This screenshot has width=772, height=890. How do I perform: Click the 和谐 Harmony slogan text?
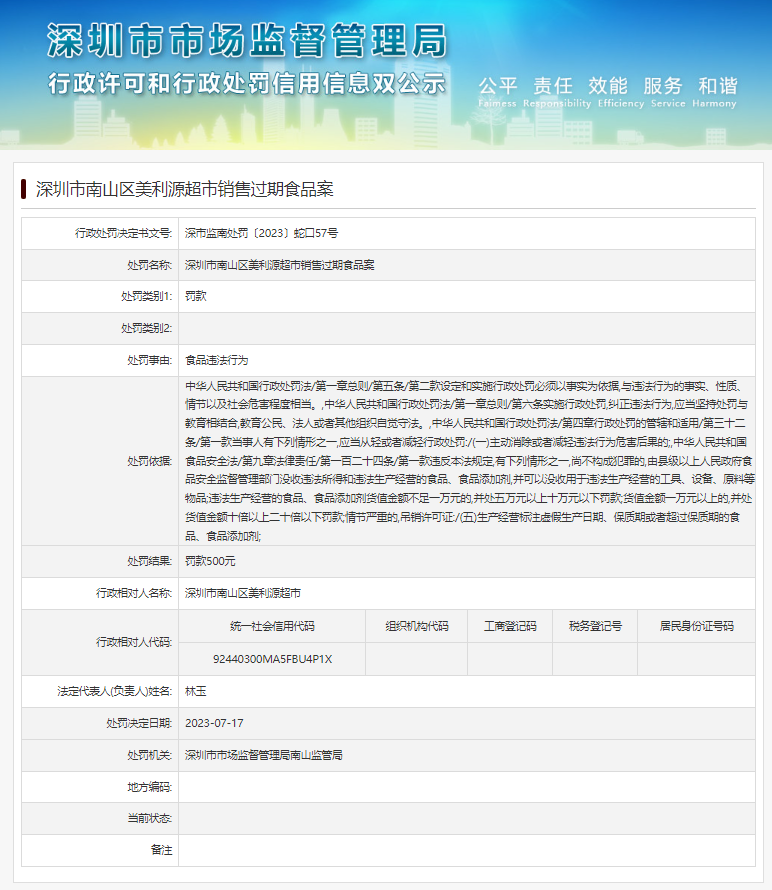click(715, 91)
